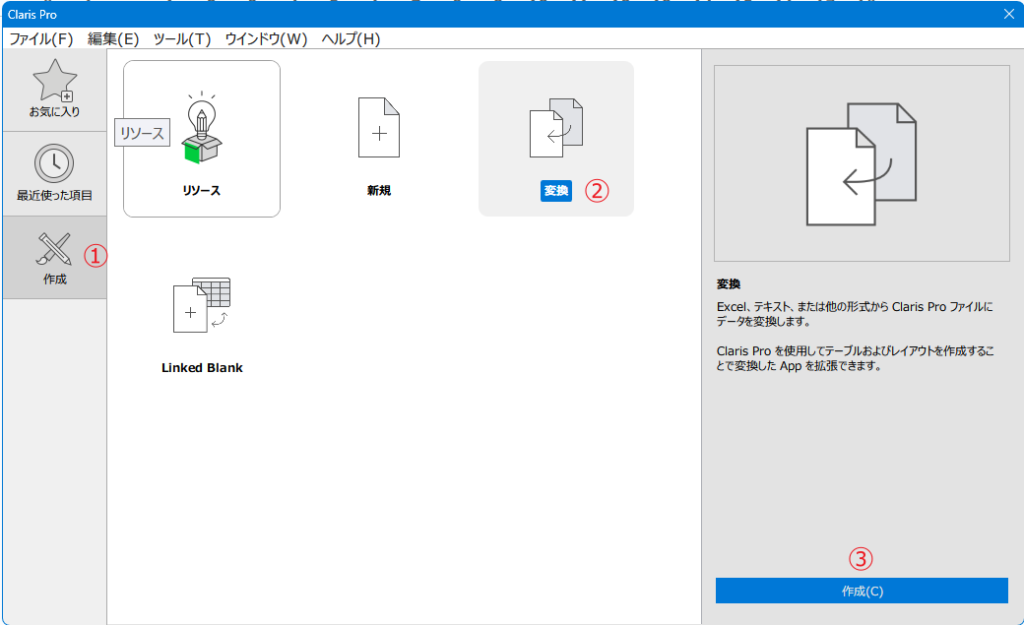Choose the リソース lightbulb box icon
This screenshot has width=1024, height=625.
pos(201,128)
